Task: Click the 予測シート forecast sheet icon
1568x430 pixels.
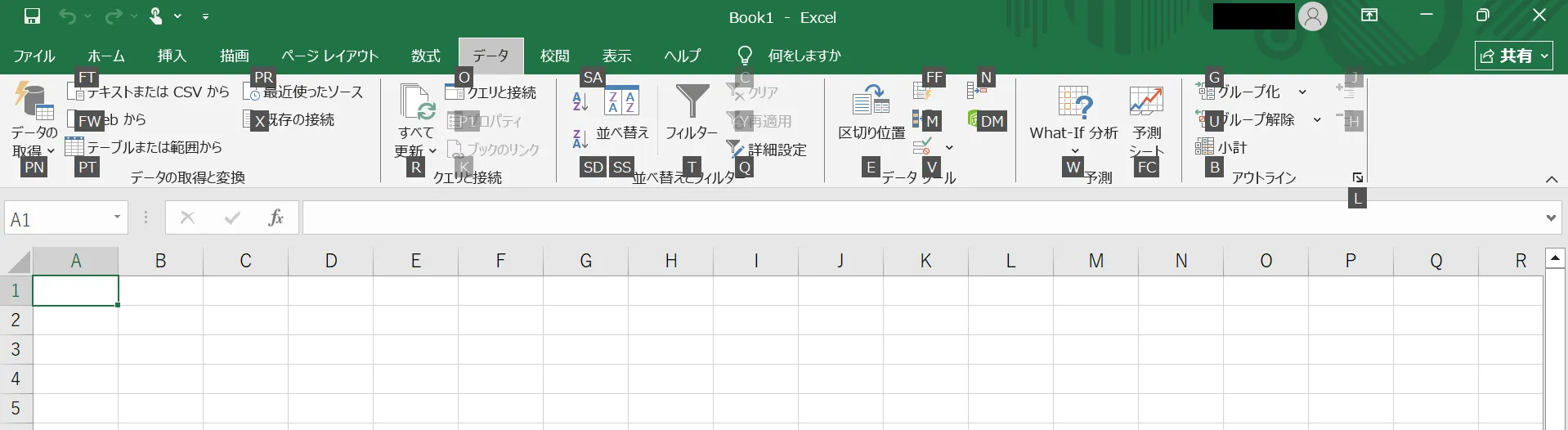Action: click(x=1146, y=103)
